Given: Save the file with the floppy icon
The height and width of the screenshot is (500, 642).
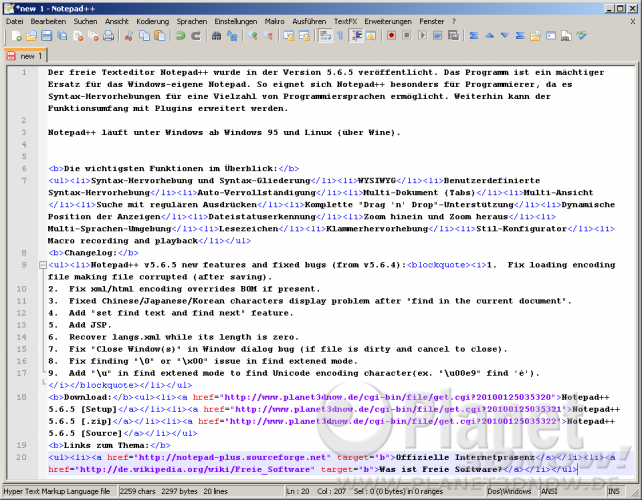Looking at the screenshot, I should [47, 36].
